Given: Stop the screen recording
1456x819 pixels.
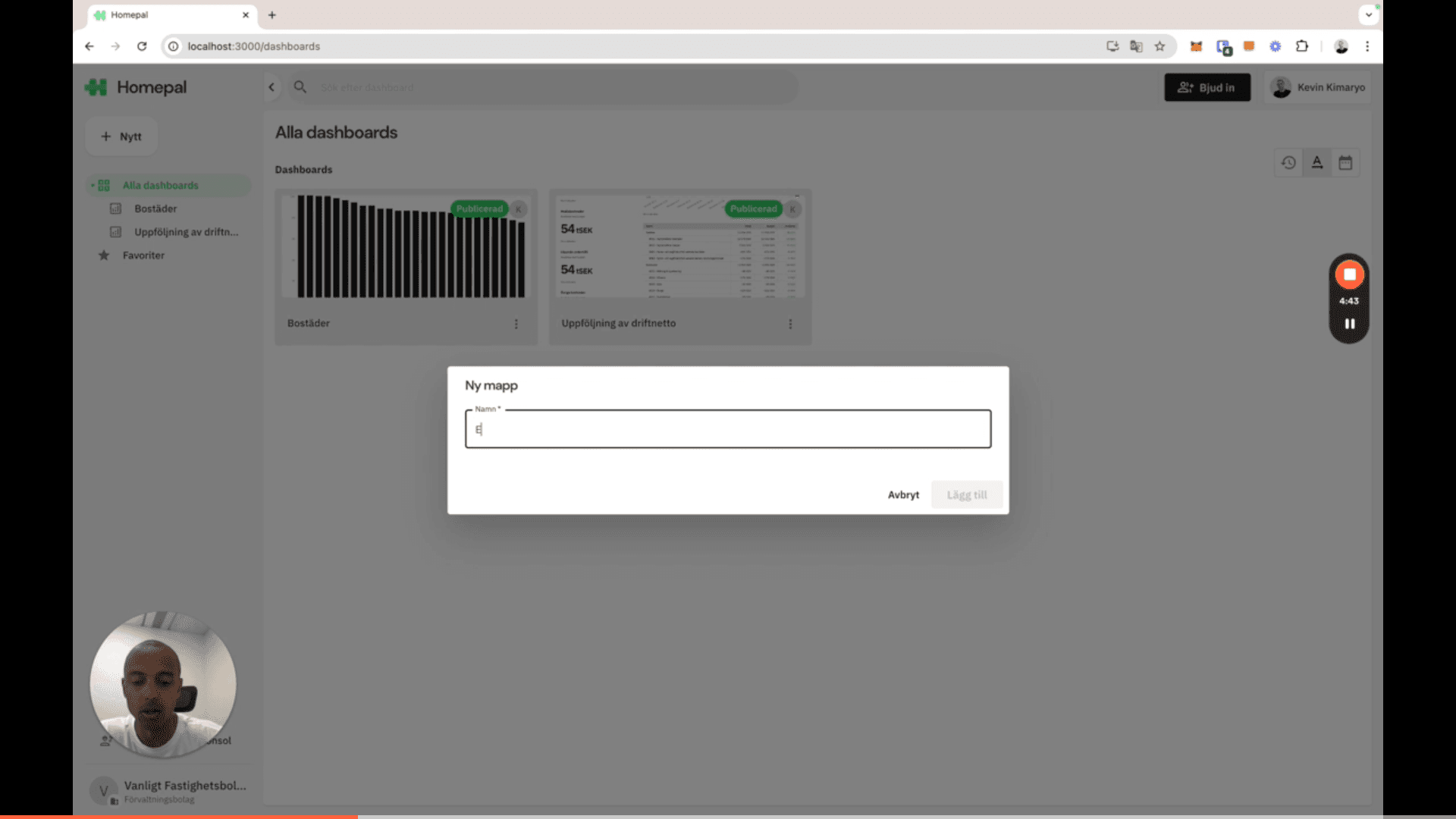Looking at the screenshot, I should coord(1350,275).
